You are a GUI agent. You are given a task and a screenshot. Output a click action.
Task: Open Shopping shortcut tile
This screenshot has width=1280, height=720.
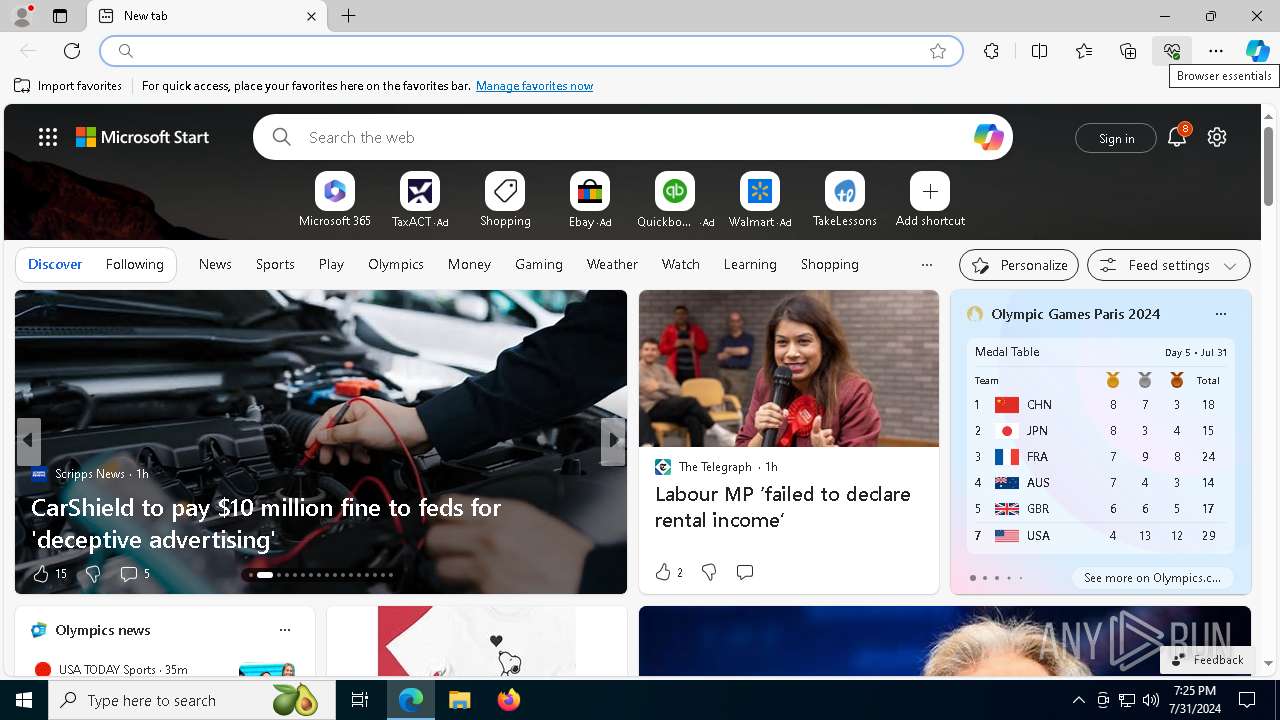point(505,200)
